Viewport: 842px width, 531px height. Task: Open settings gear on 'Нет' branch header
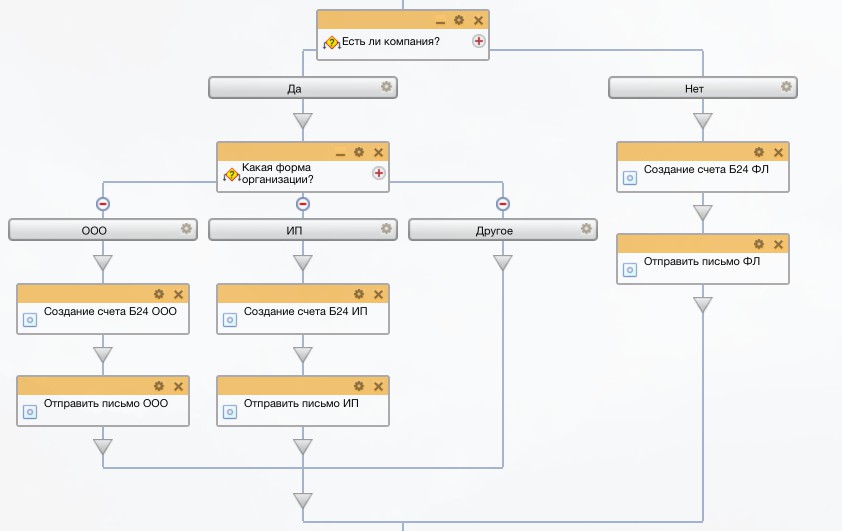tap(786, 87)
